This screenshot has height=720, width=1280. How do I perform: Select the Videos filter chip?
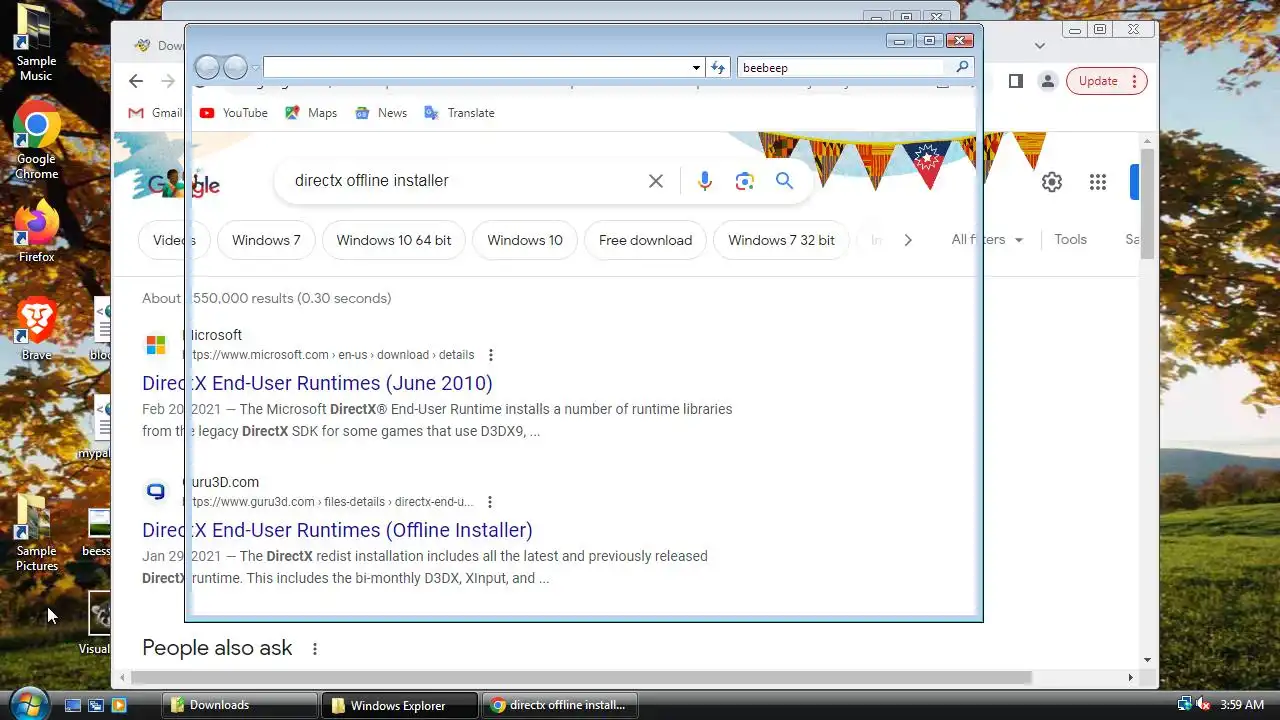(x=174, y=240)
